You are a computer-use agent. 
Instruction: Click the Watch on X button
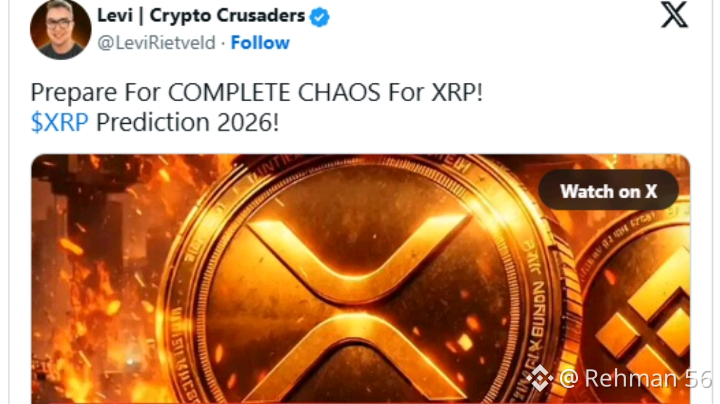[x=608, y=191]
